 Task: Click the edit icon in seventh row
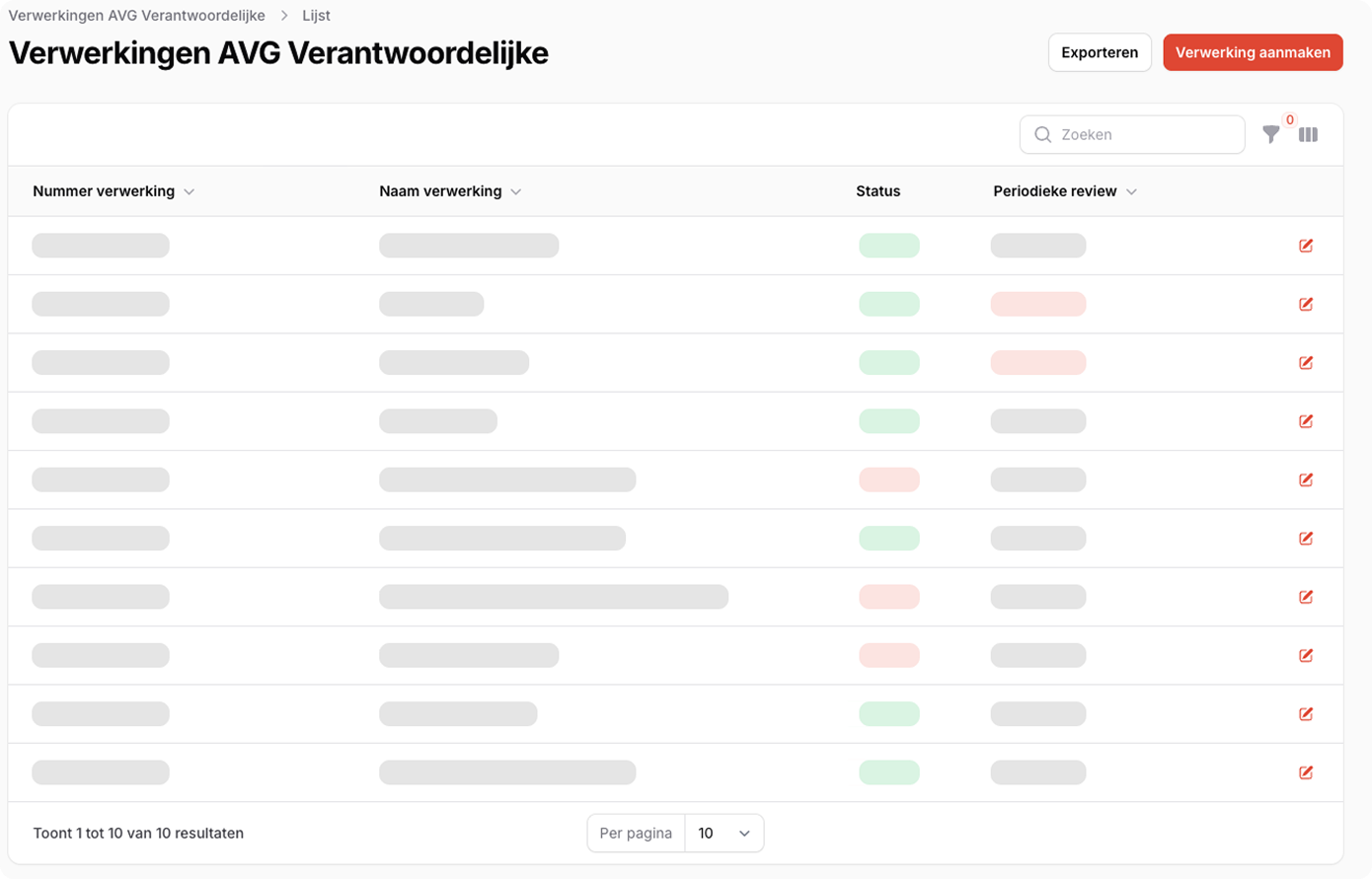(x=1306, y=597)
